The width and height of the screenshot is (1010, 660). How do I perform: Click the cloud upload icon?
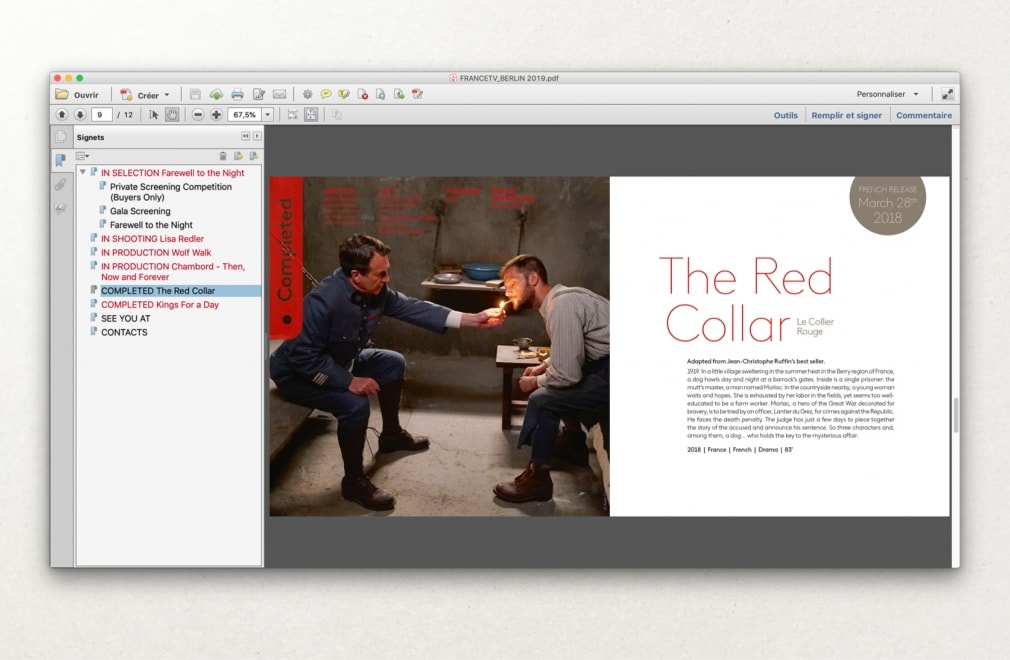tap(216, 94)
